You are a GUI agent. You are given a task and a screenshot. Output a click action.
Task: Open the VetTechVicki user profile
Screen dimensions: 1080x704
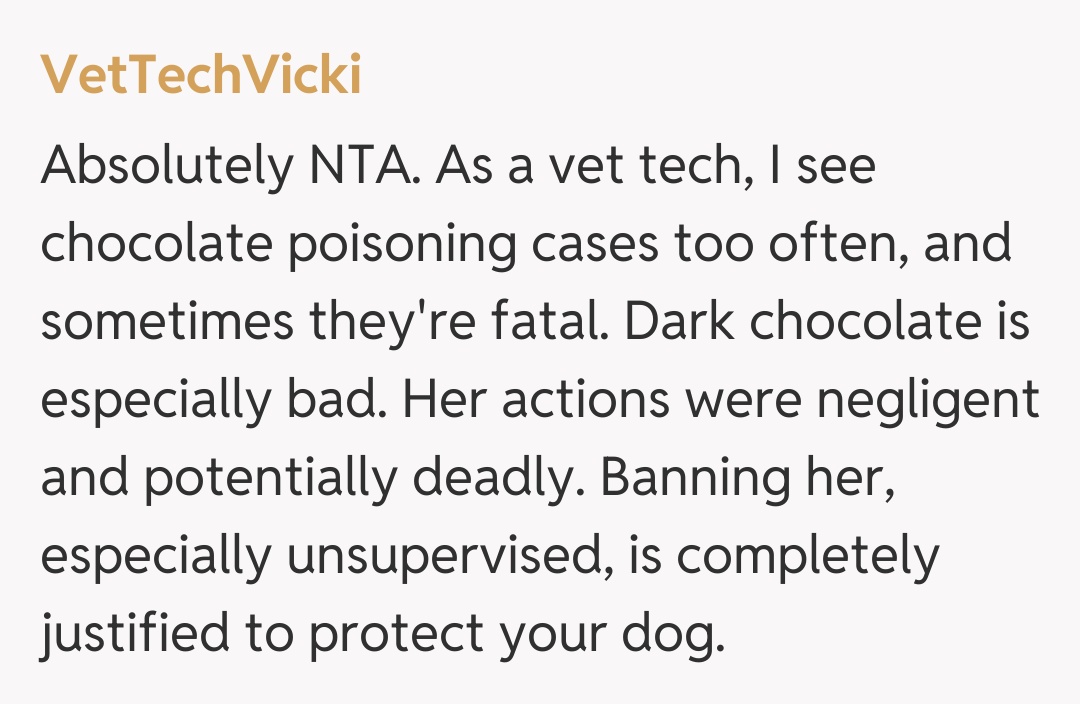click(200, 76)
